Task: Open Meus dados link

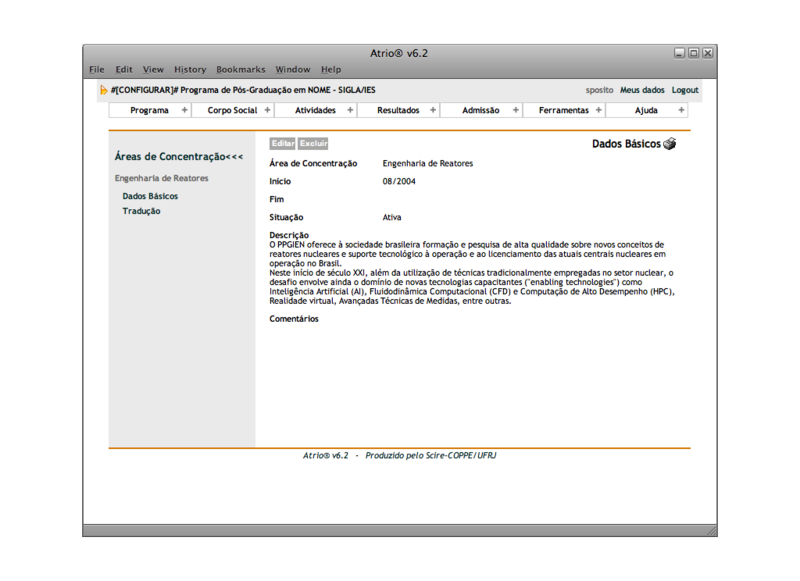Action: click(x=642, y=90)
